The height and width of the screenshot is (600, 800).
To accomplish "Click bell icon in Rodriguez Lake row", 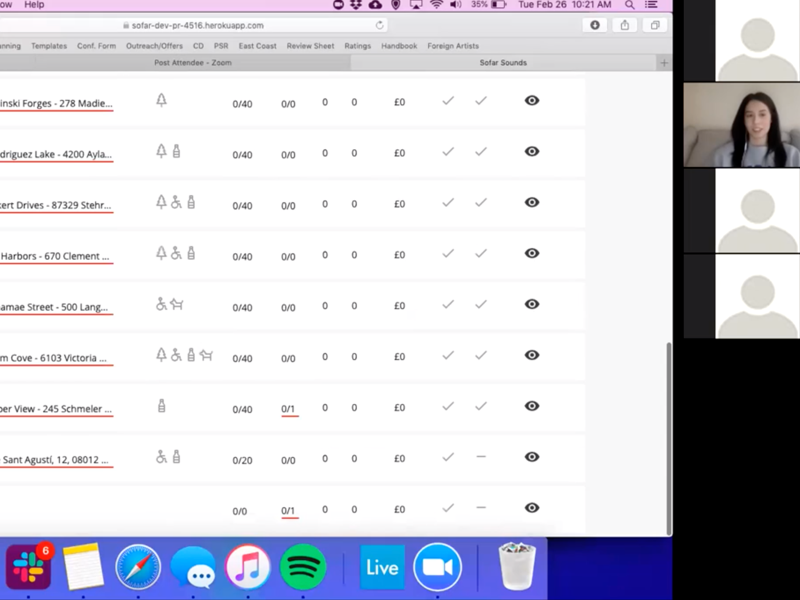I will point(161,151).
